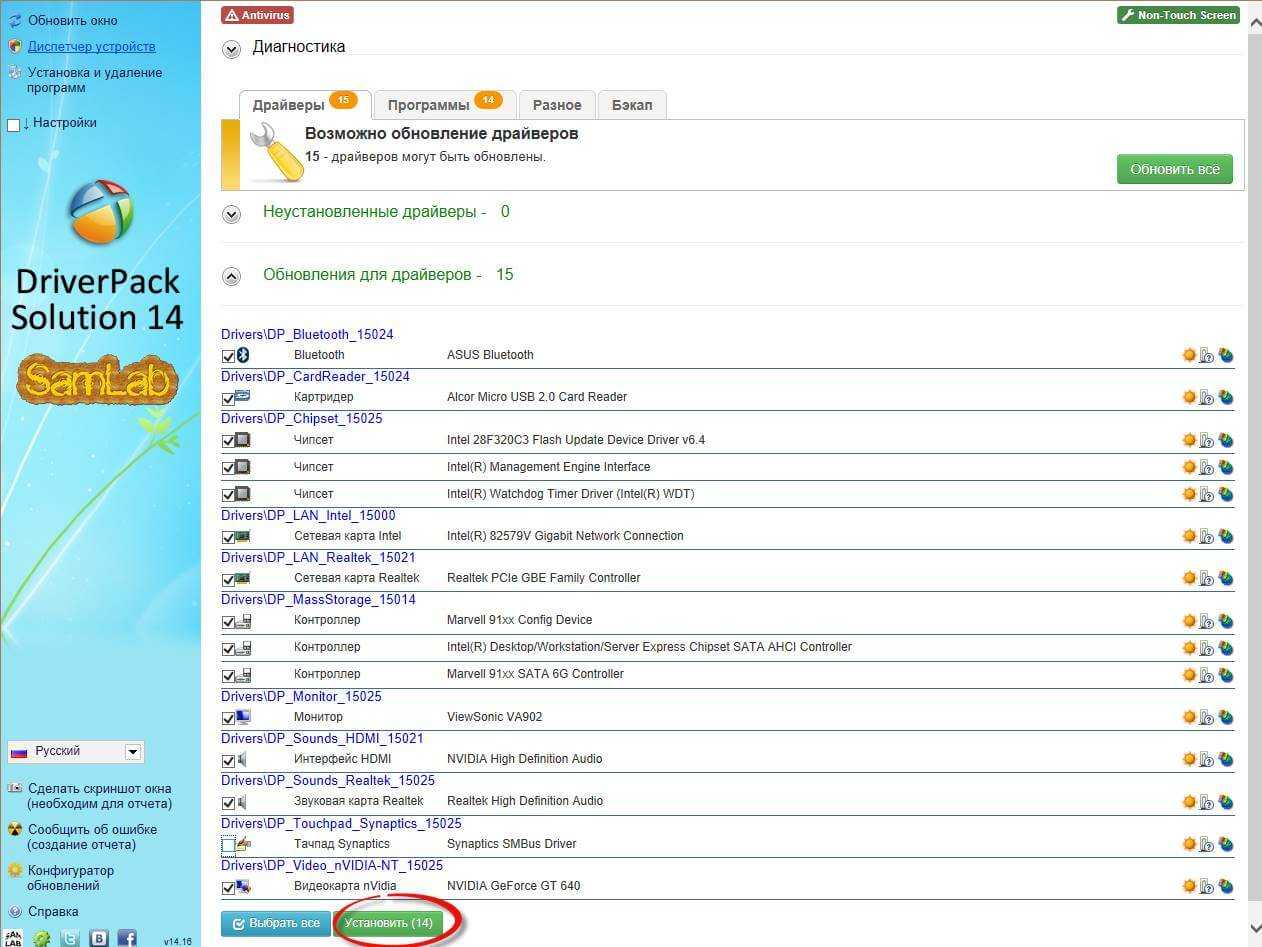Switch to the Программы tab
Viewport: 1262px width, 947px height.
[443, 105]
